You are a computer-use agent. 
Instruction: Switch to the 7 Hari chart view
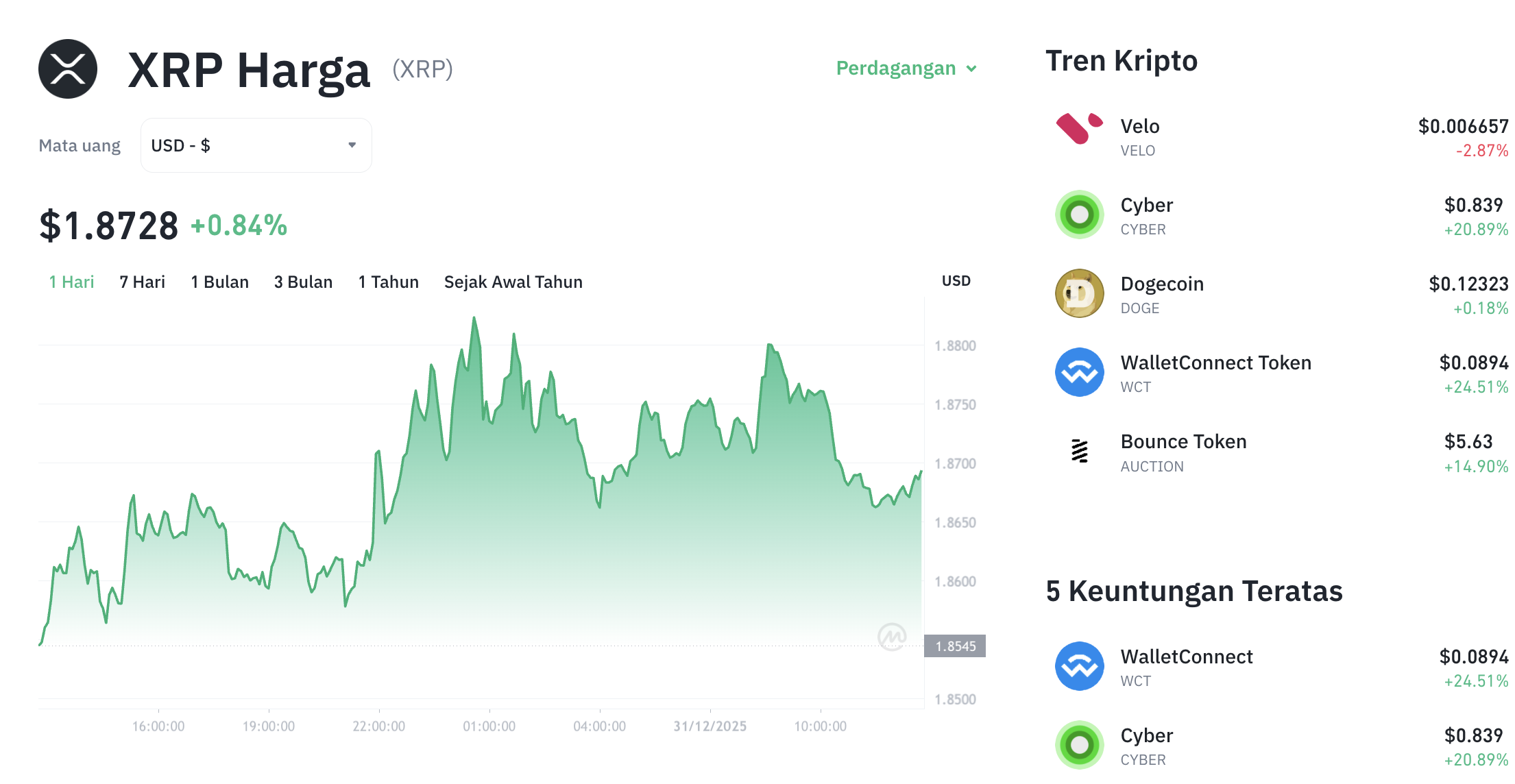141,282
